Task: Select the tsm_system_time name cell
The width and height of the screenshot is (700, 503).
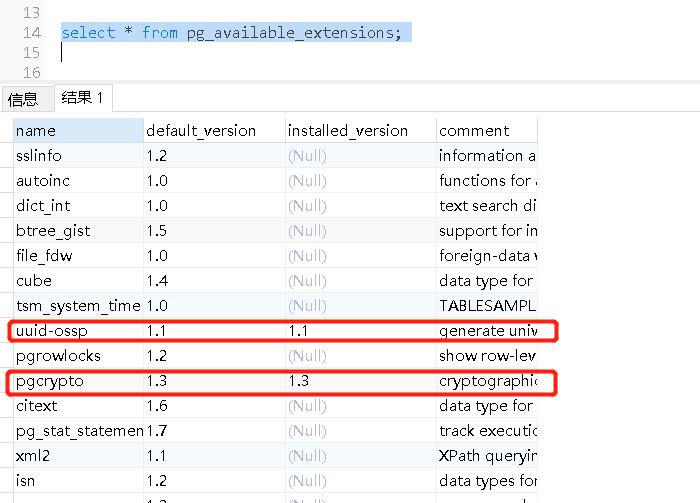Action: click(x=79, y=306)
